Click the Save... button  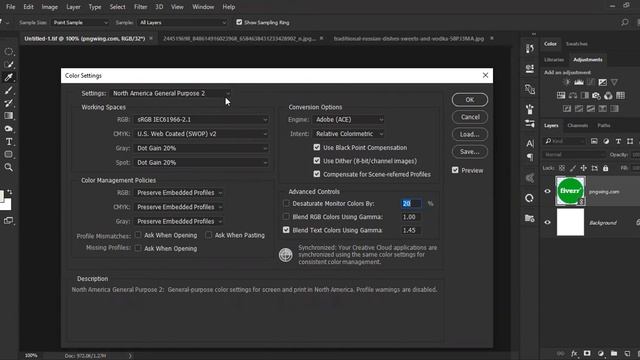[x=470, y=151]
